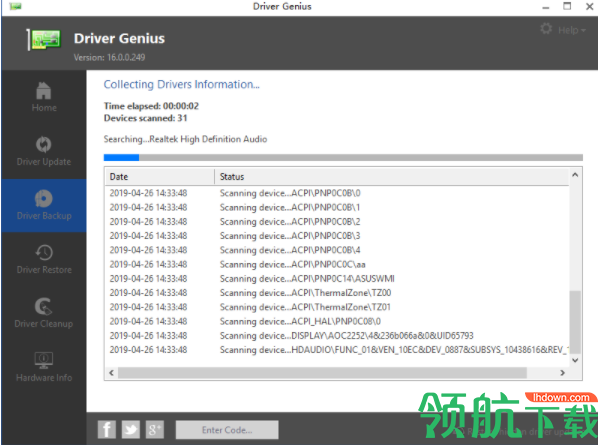This screenshot has height=445, width=598.
Task: Select log row ACPI_HAL\PNP0C08\0
Action: 337,321
